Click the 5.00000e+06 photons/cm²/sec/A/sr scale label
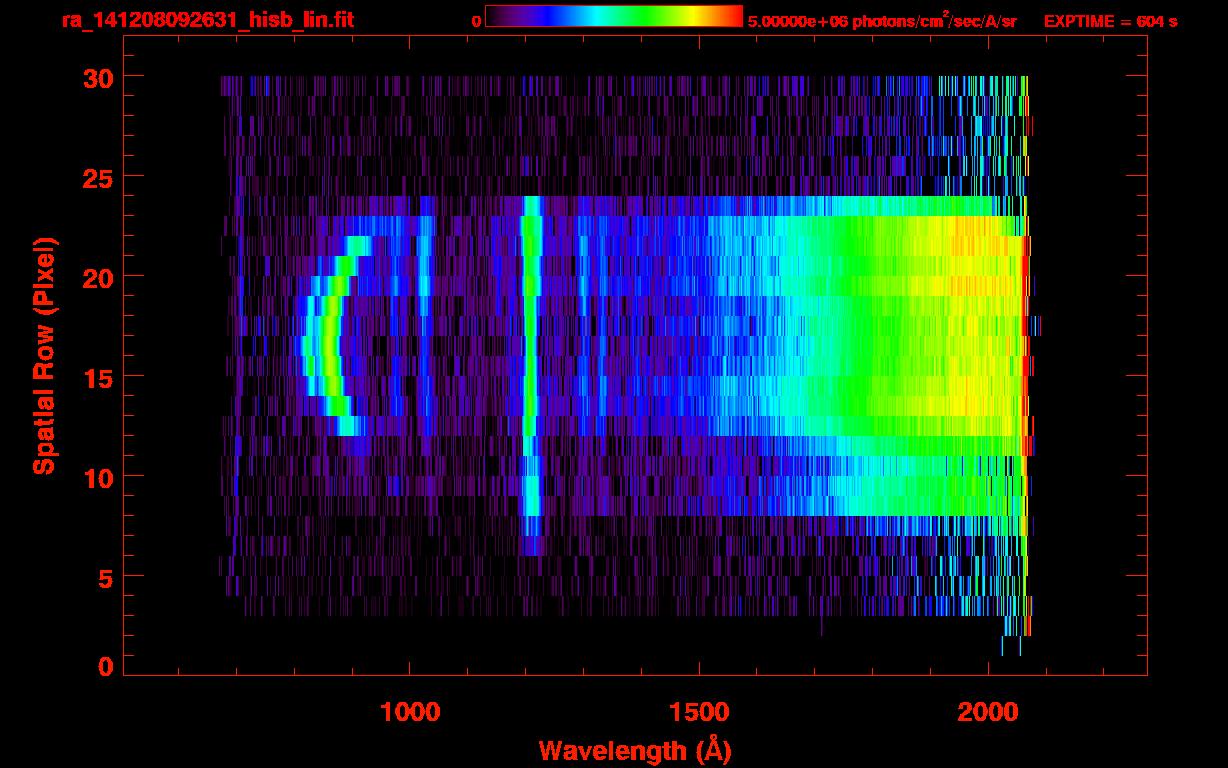Viewport: 1228px width, 768px height. point(882,20)
